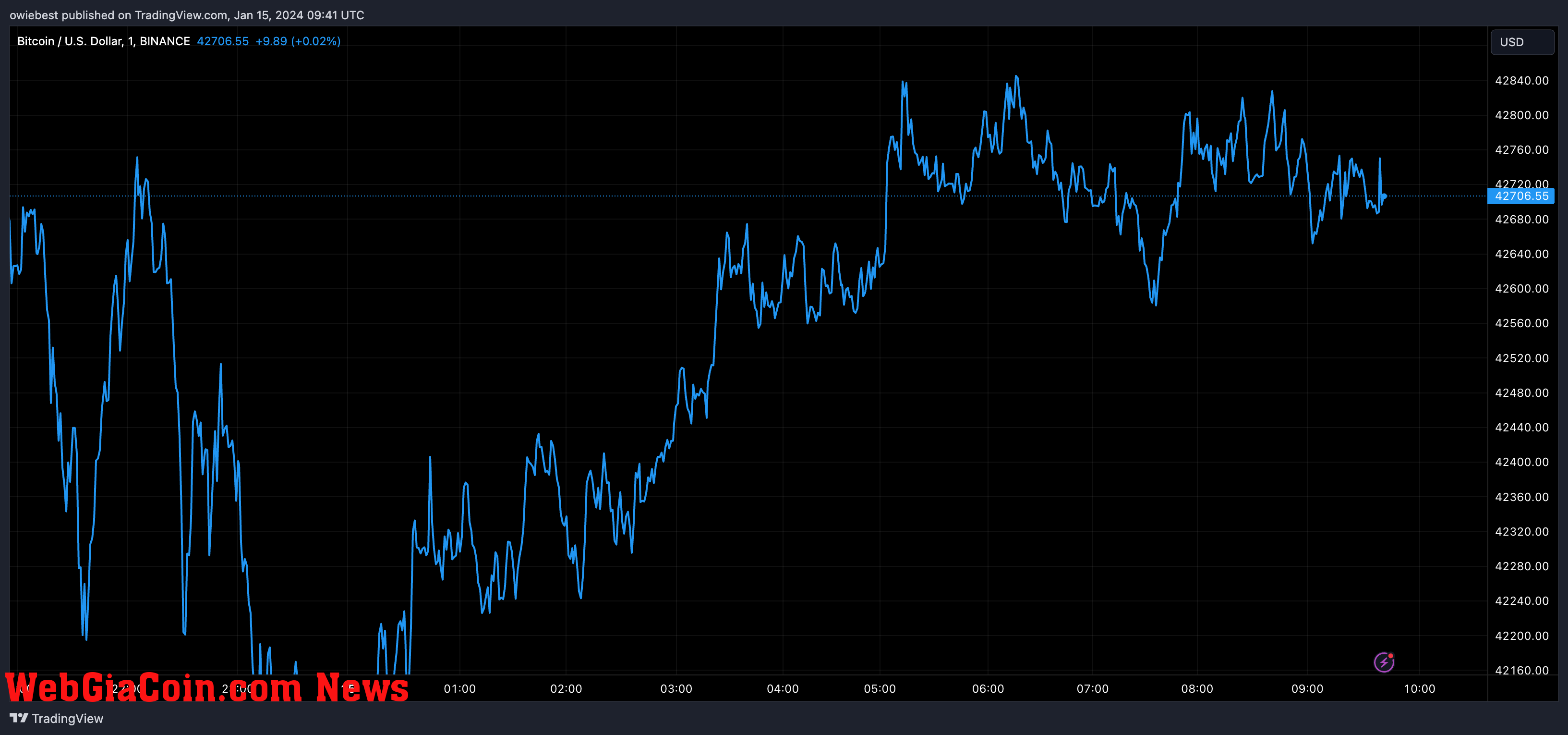Viewport: 1568px width, 735px height.
Task: Click the 42360.00 price axis label
Action: [1522, 497]
